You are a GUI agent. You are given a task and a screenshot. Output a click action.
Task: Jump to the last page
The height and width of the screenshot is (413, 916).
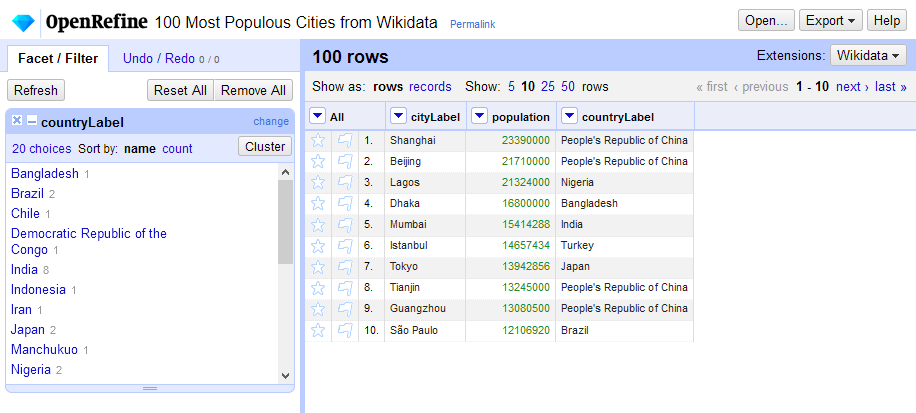pyautogui.click(x=890, y=87)
